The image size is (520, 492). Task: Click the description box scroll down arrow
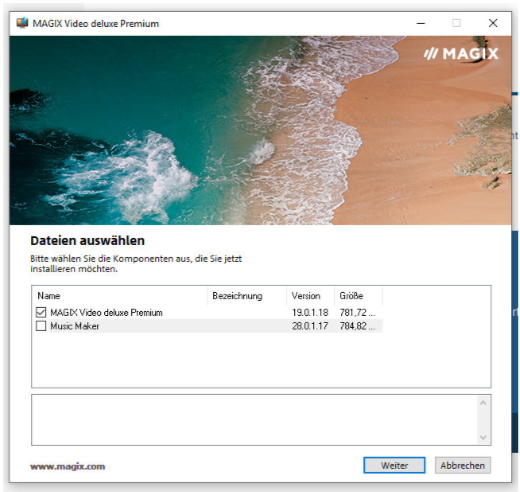483,437
